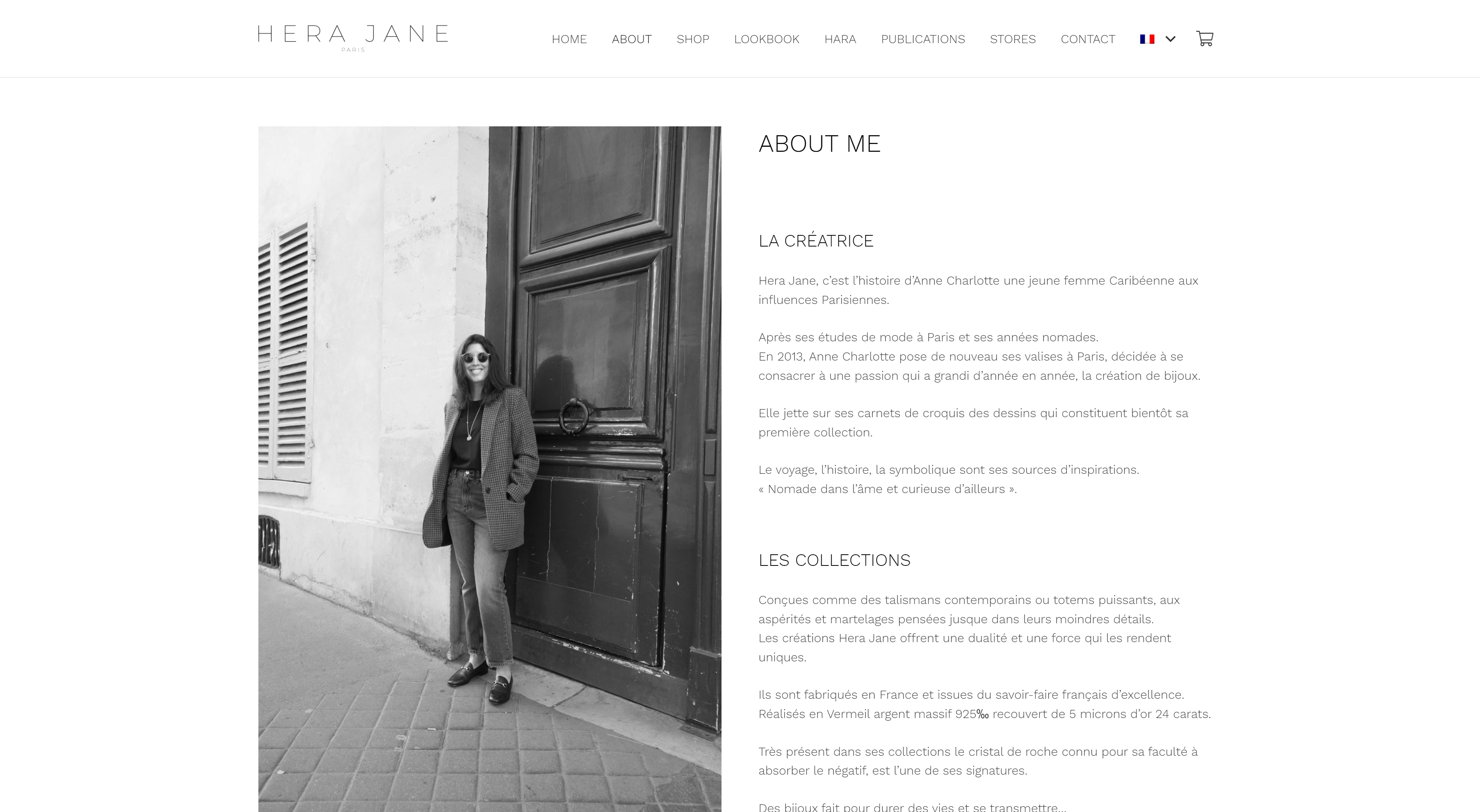The height and width of the screenshot is (812, 1480).
Task: Open the Publications section
Action: pyautogui.click(x=923, y=39)
